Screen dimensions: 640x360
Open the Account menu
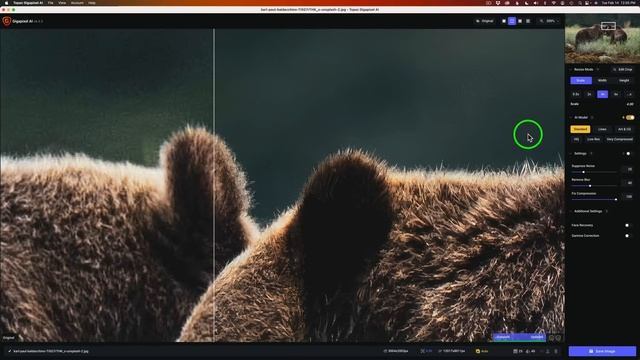77,3
